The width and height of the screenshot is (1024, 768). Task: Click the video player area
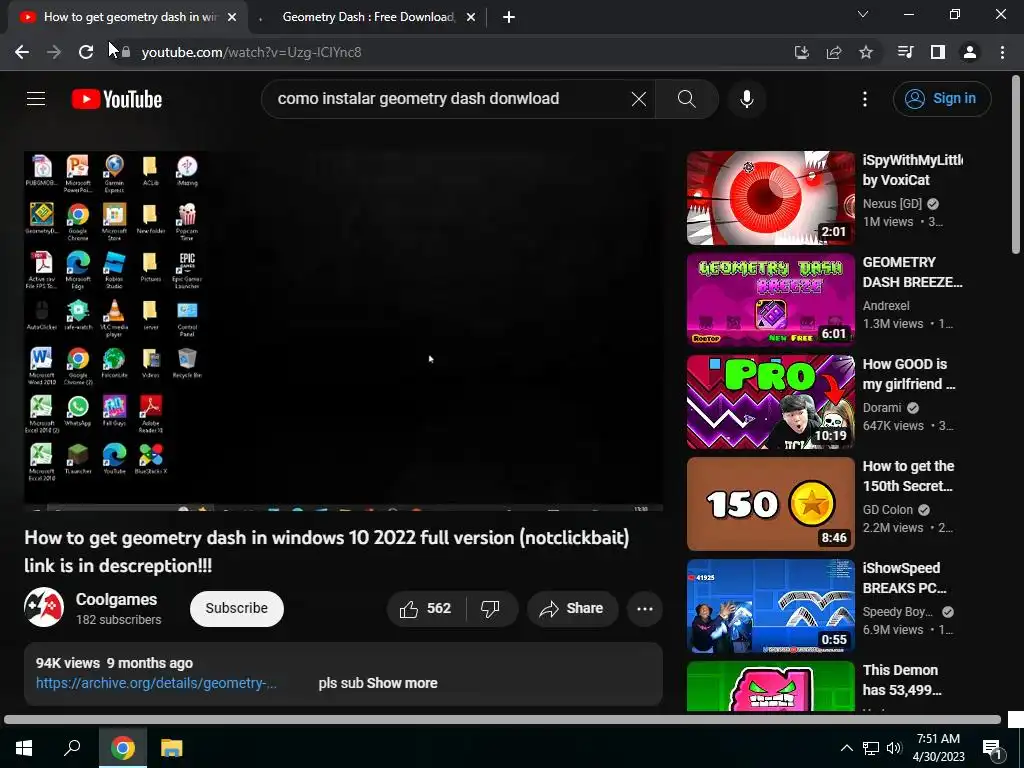click(344, 330)
